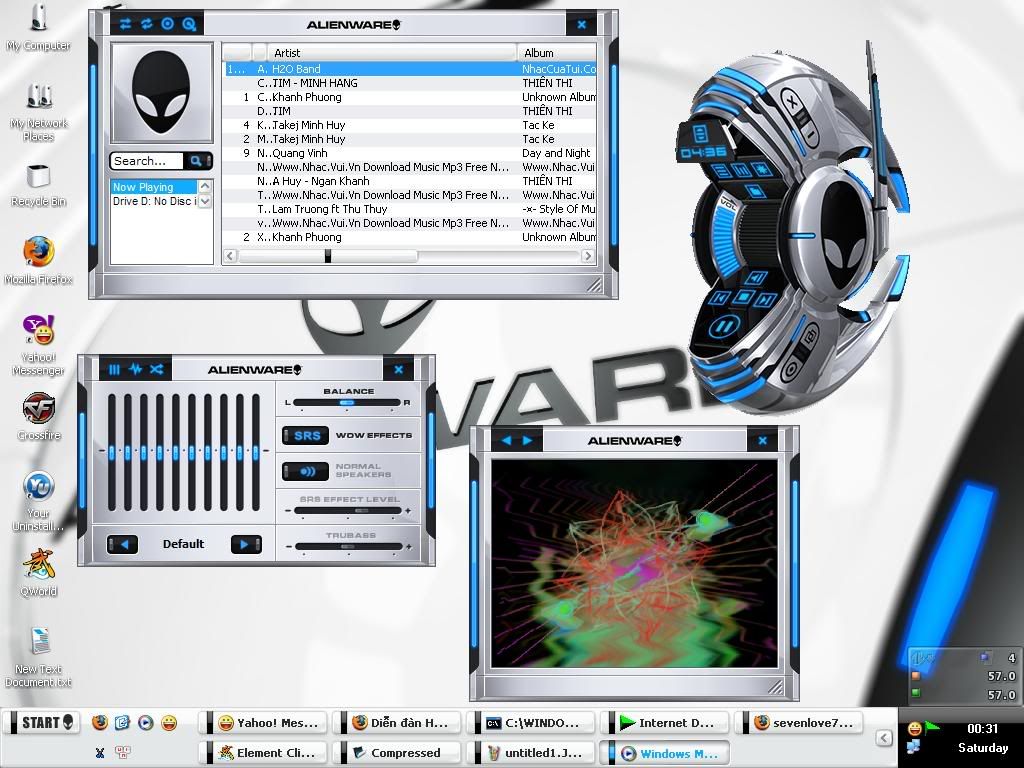Launch the QWorld desktop shortcut

(x=39, y=573)
